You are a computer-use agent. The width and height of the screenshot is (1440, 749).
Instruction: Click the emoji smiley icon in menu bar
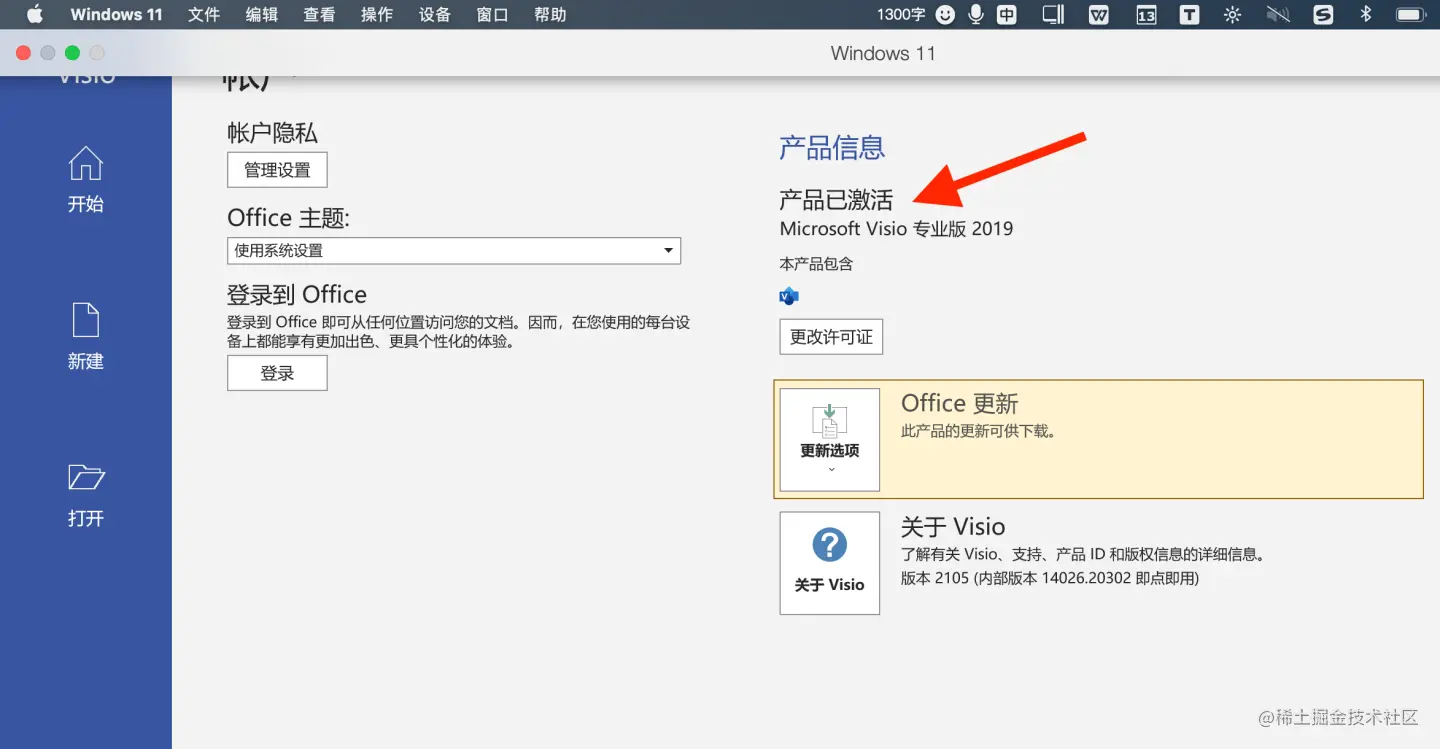945,15
